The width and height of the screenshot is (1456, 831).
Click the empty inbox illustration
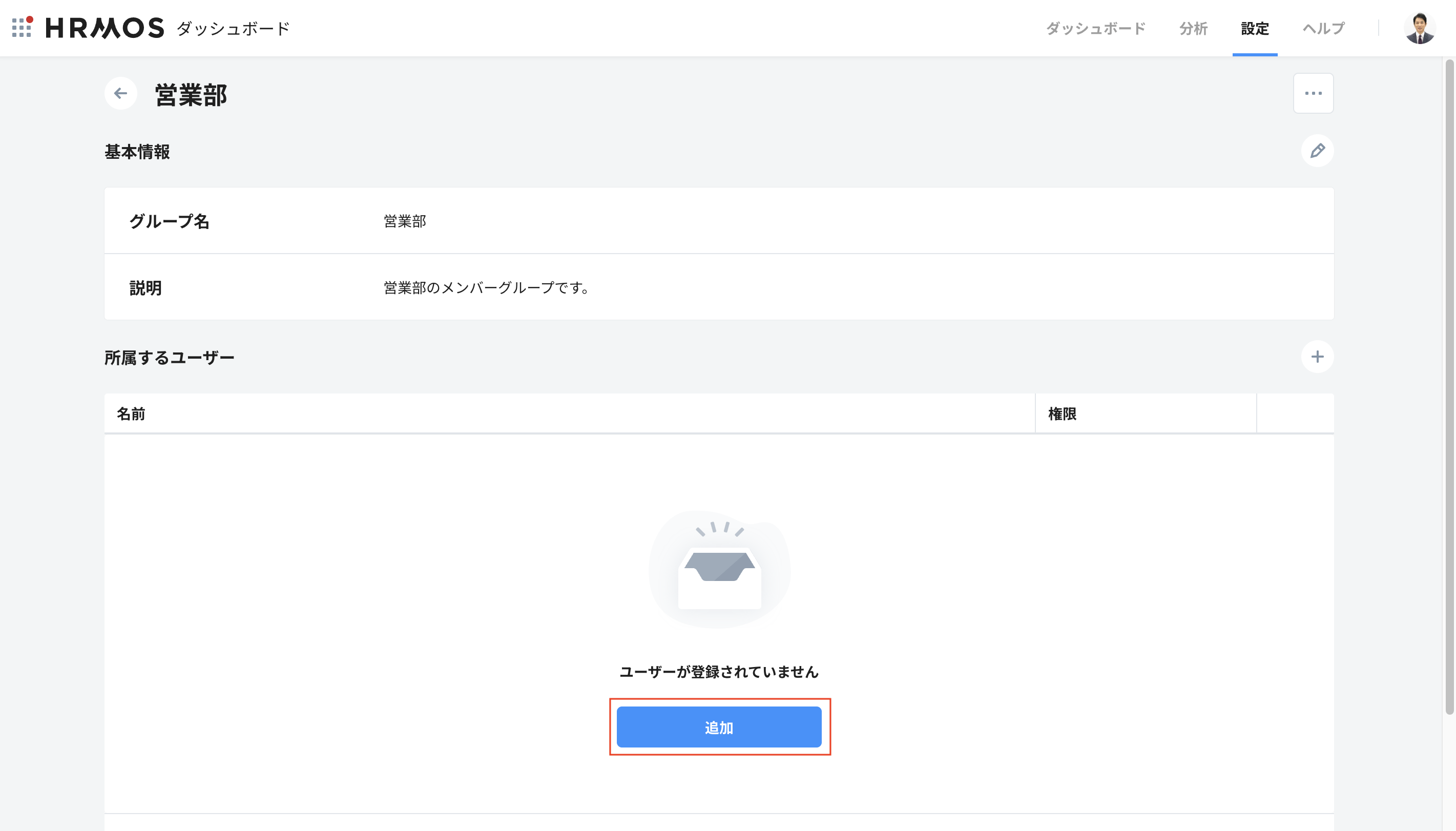click(x=719, y=569)
